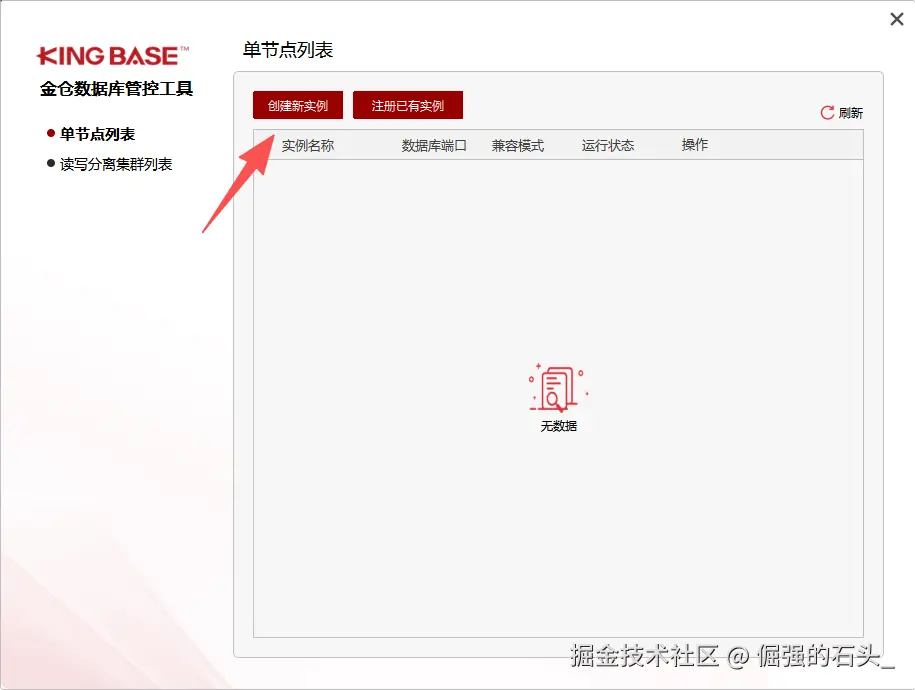The image size is (915, 690).
Task: Close the window with the X button
Action: pos(896,19)
